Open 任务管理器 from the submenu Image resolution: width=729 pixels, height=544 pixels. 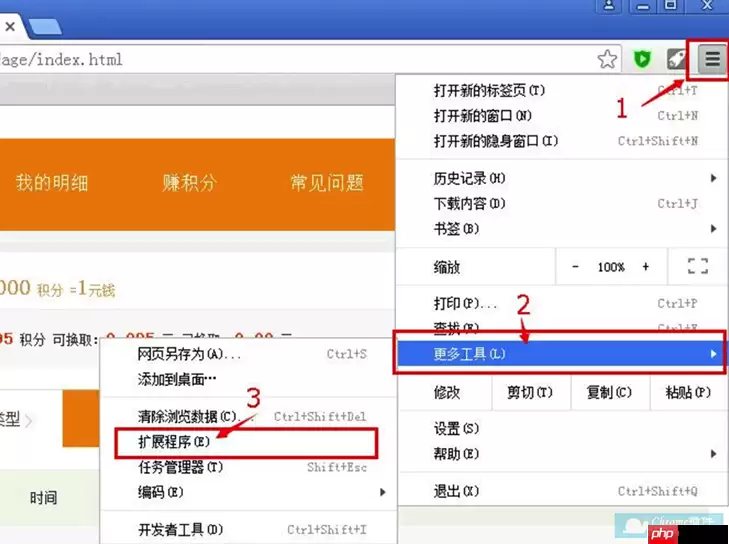[248, 467]
